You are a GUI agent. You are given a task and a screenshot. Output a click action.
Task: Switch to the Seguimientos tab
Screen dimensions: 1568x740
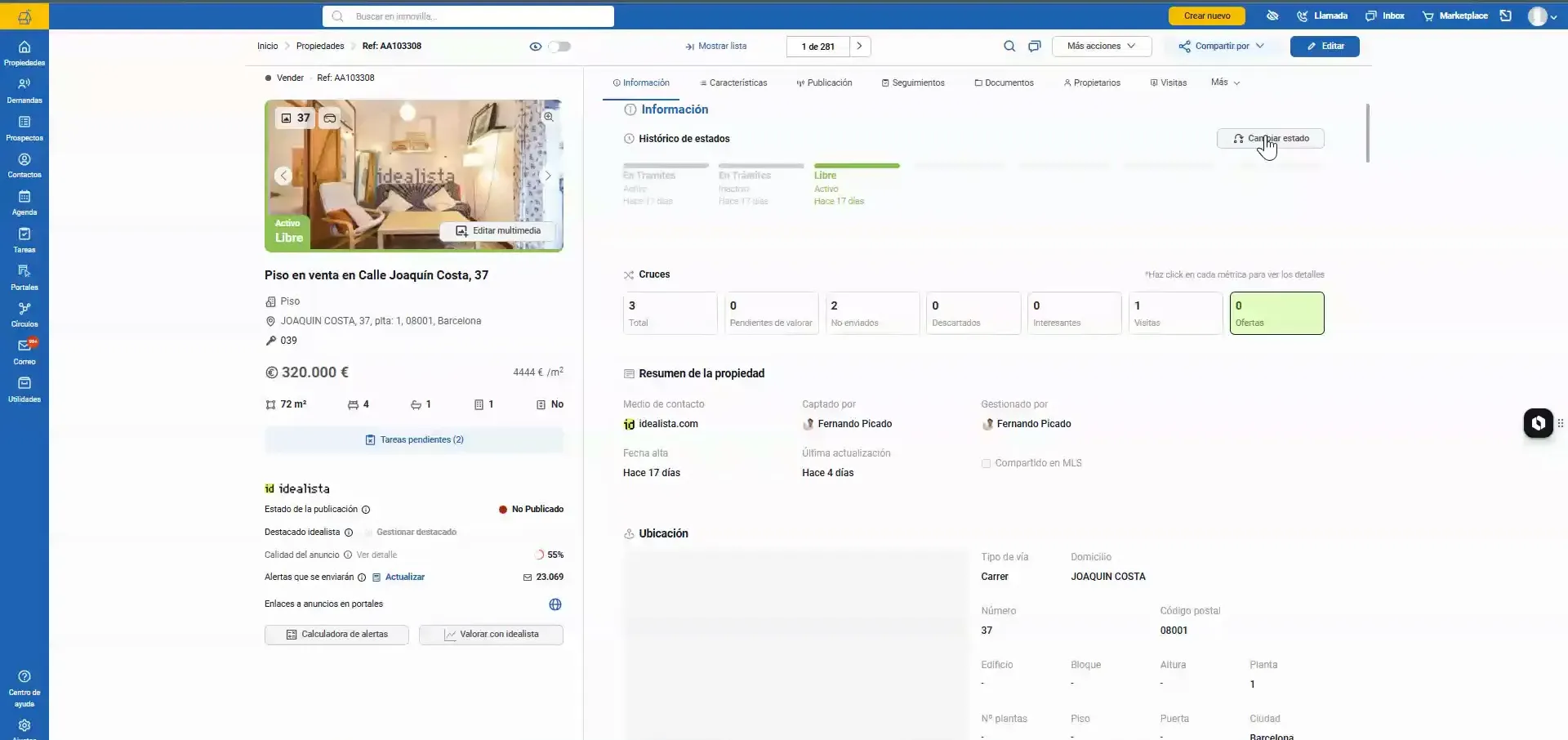(913, 83)
